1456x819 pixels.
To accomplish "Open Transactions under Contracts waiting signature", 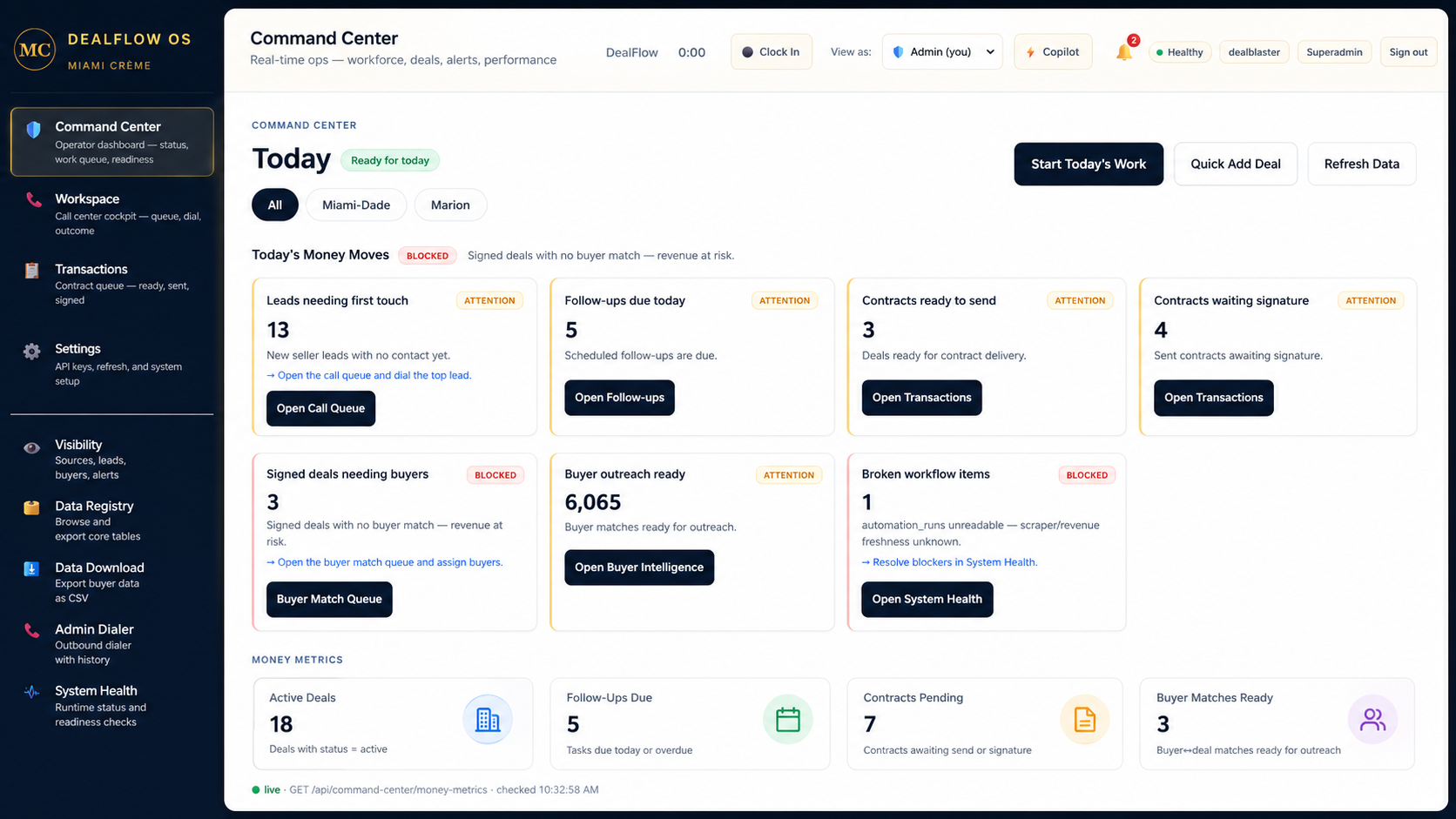I will [x=1213, y=398].
